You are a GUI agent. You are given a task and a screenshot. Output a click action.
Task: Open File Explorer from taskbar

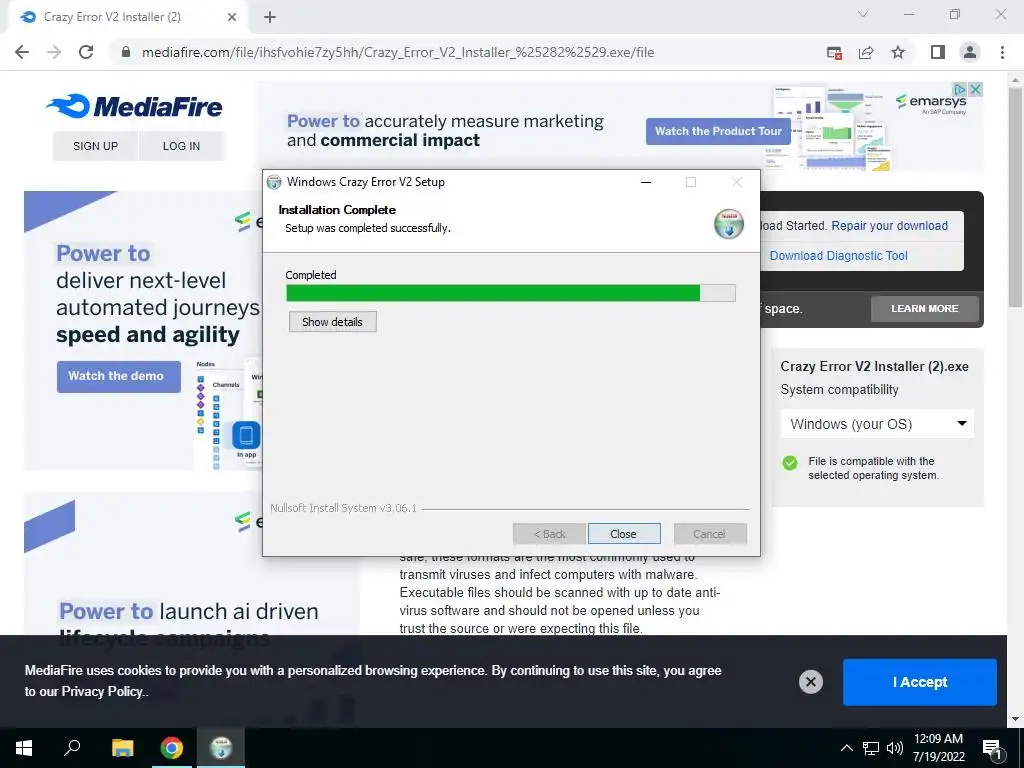click(x=122, y=748)
